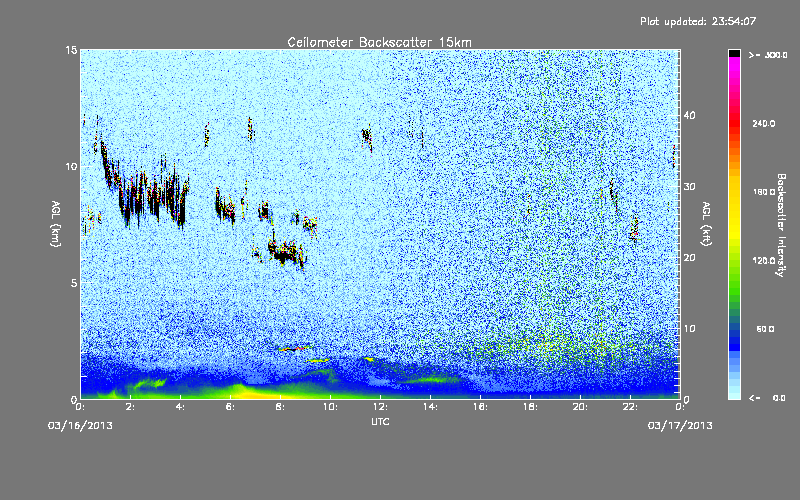The image size is (800, 500).
Task: Click the Backscatter Intensity colorbar label
Action: 781,225
